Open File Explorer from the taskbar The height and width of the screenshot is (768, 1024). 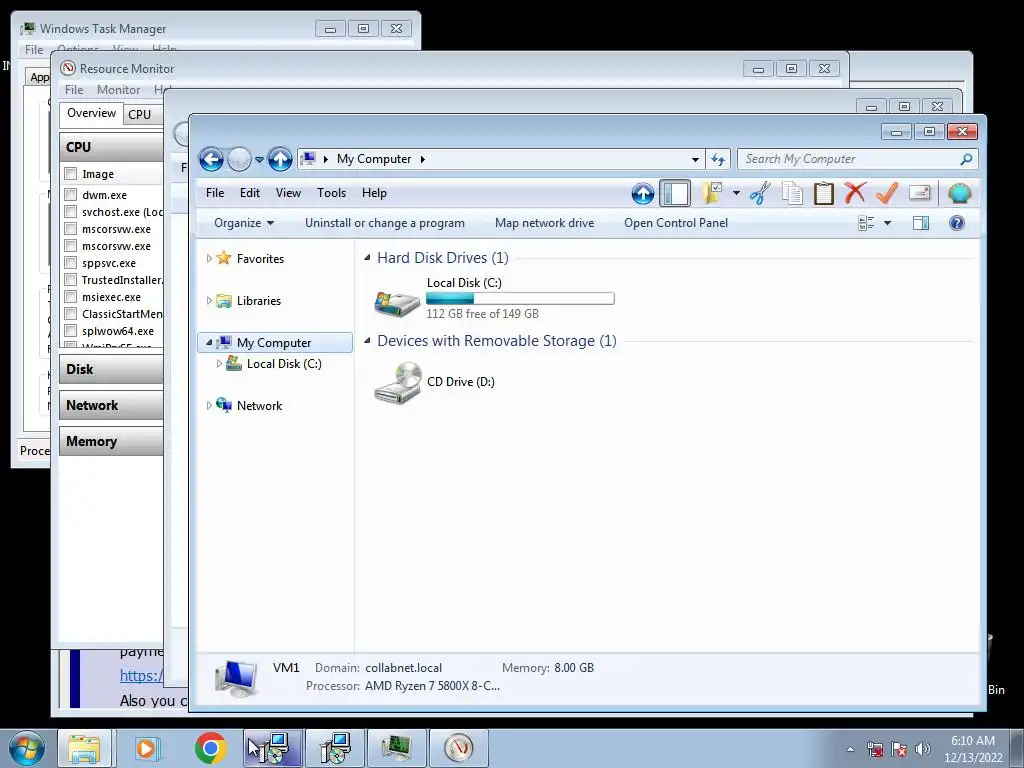click(84, 748)
